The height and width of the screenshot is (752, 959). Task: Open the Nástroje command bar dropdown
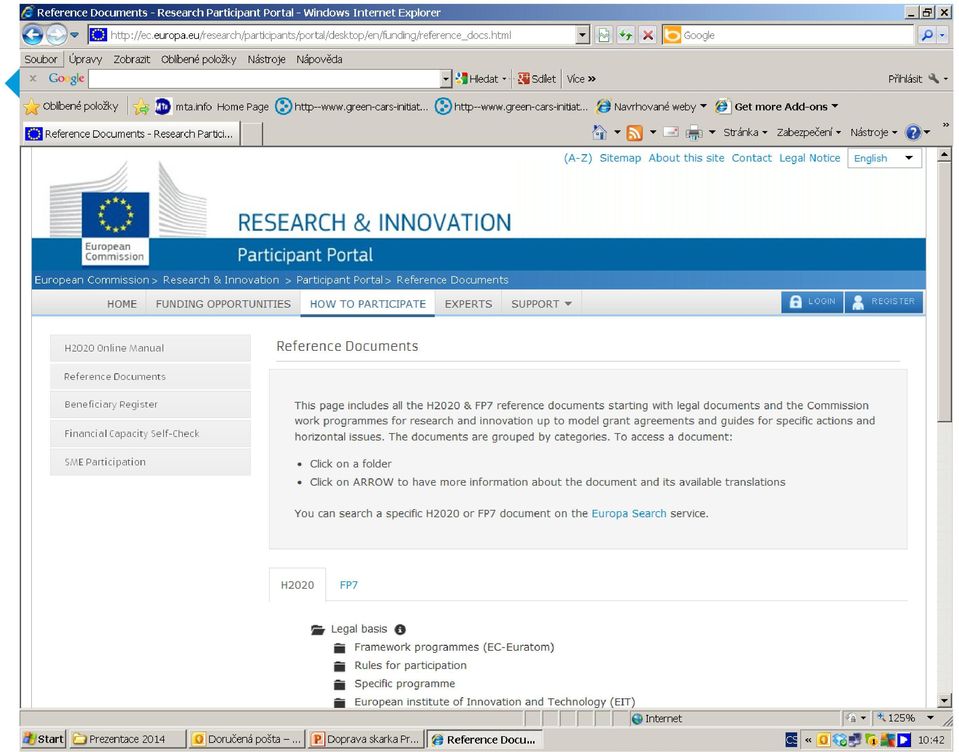click(873, 132)
